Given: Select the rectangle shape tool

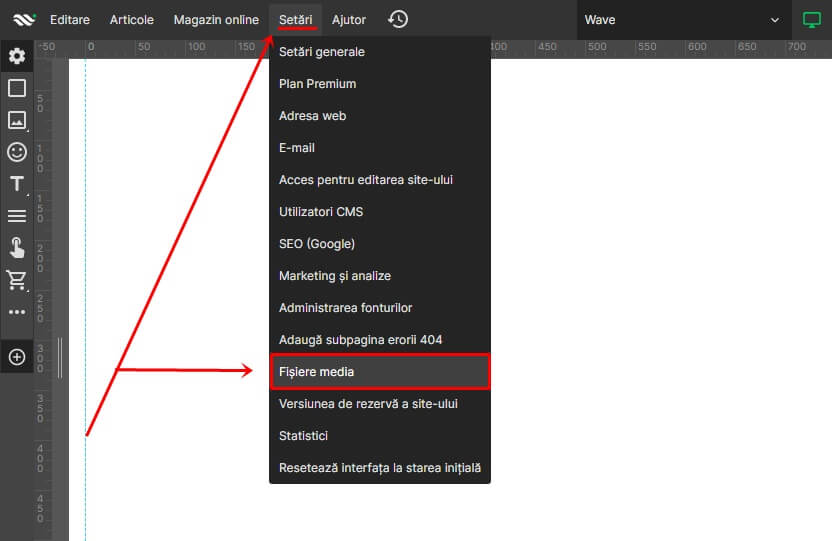Looking at the screenshot, I should tap(17, 88).
